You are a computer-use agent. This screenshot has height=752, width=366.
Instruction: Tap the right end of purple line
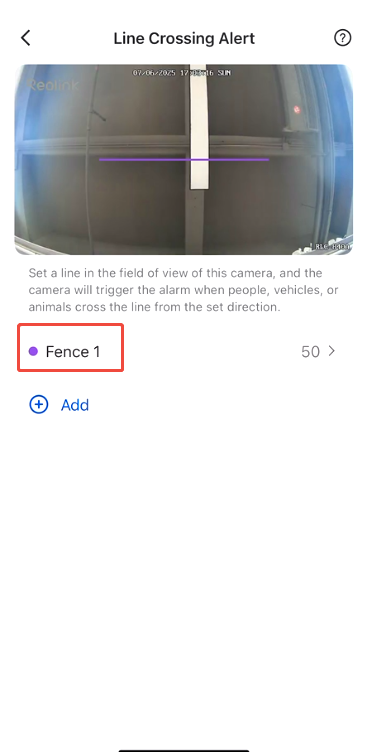[x=268, y=159]
